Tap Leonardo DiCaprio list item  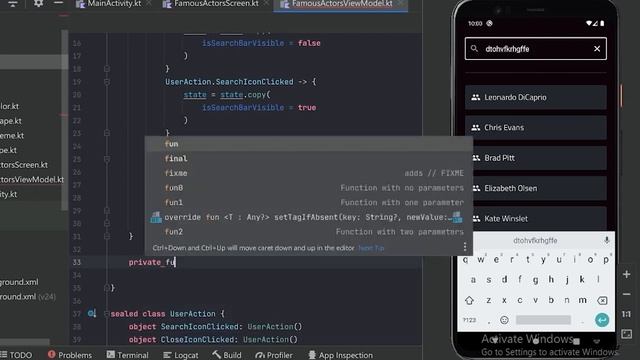click(x=536, y=97)
